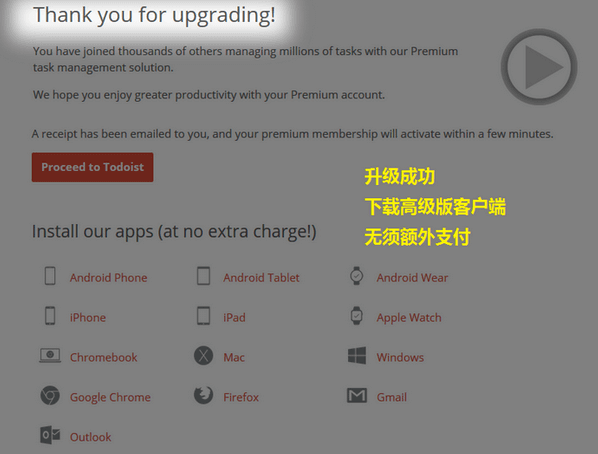Click the Firefox logo icon

coord(203,395)
